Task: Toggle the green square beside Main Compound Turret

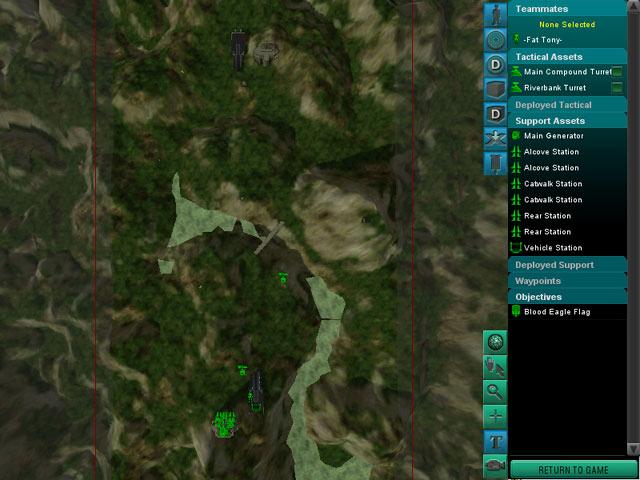Action: click(617, 72)
